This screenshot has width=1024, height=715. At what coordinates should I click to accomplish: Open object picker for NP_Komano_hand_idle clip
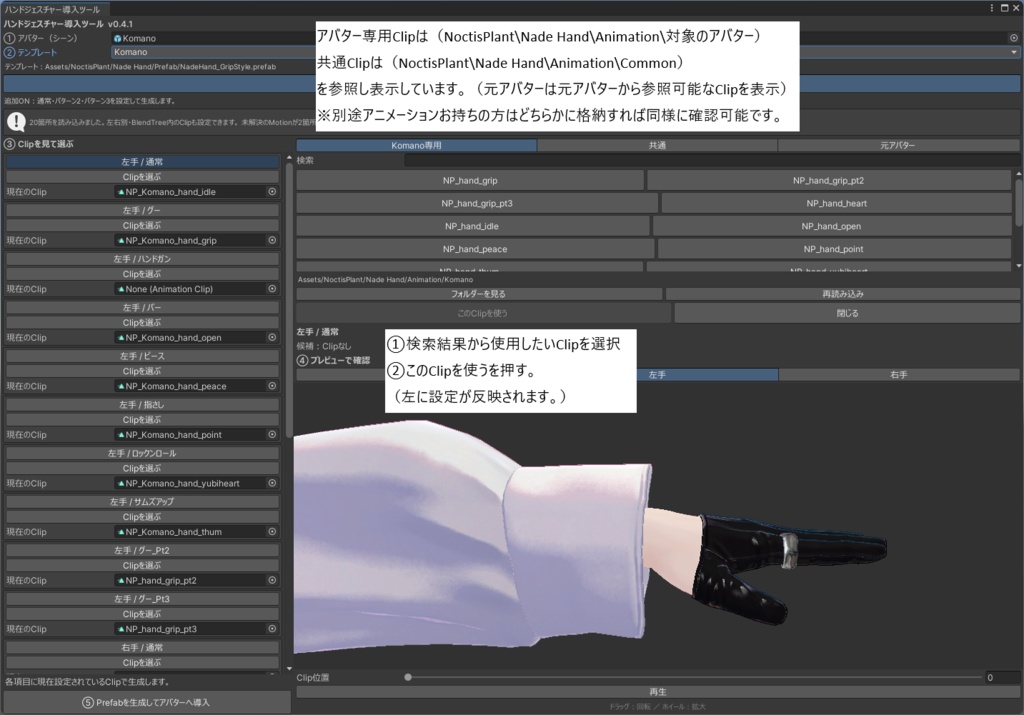(272, 192)
